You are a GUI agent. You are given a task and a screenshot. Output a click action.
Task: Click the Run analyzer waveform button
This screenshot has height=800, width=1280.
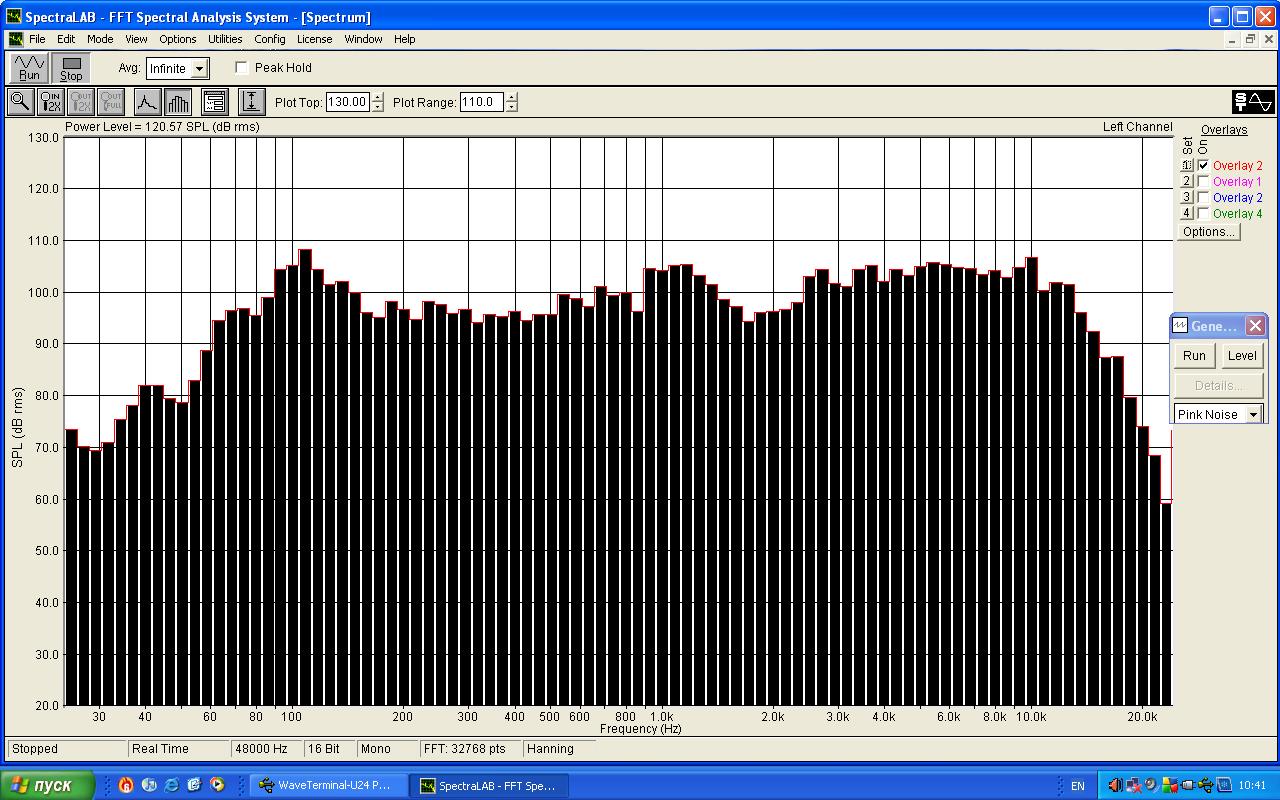coord(29,68)
